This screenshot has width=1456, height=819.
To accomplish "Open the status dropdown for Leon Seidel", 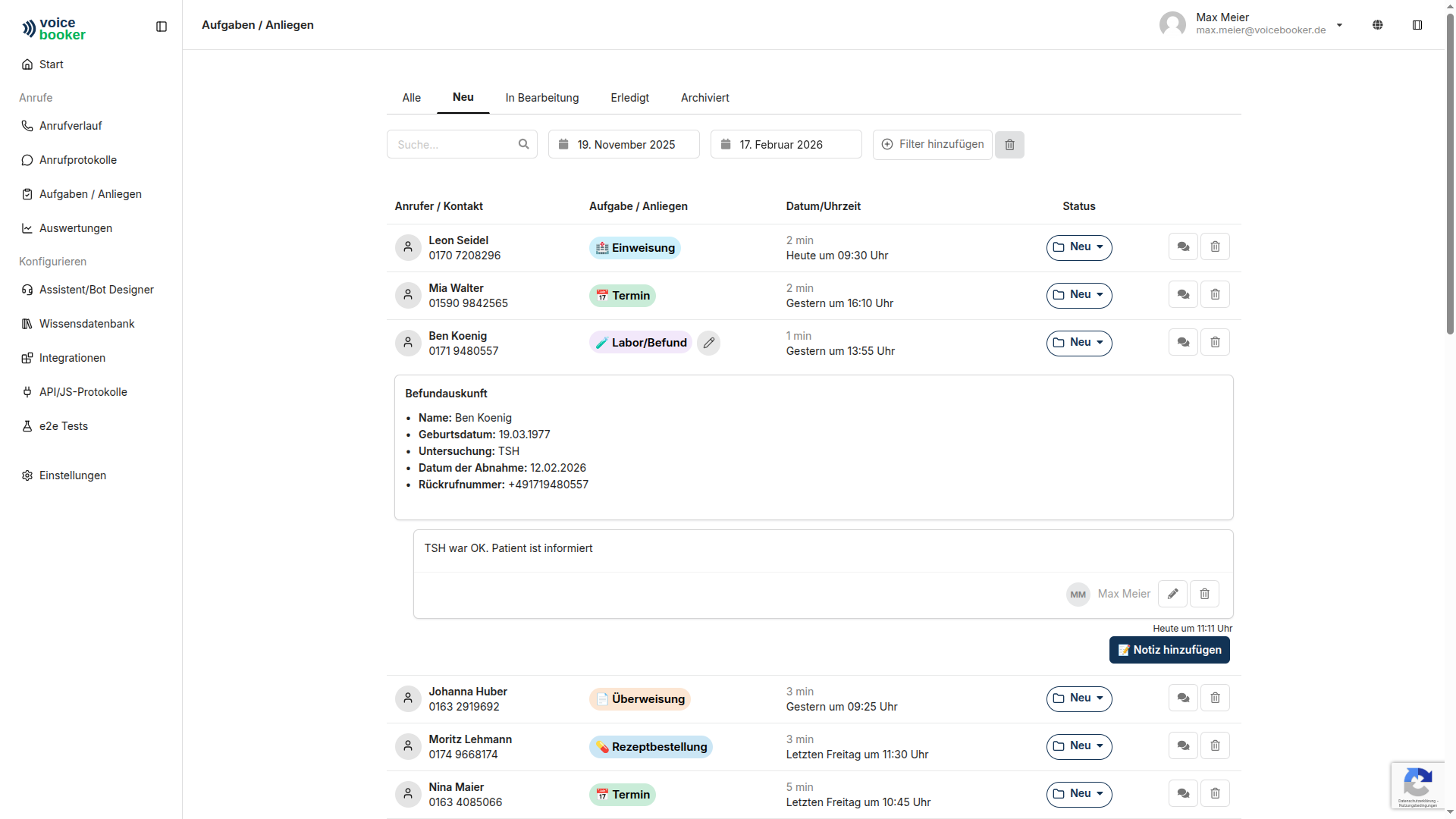I will (x=1079, y=247).
